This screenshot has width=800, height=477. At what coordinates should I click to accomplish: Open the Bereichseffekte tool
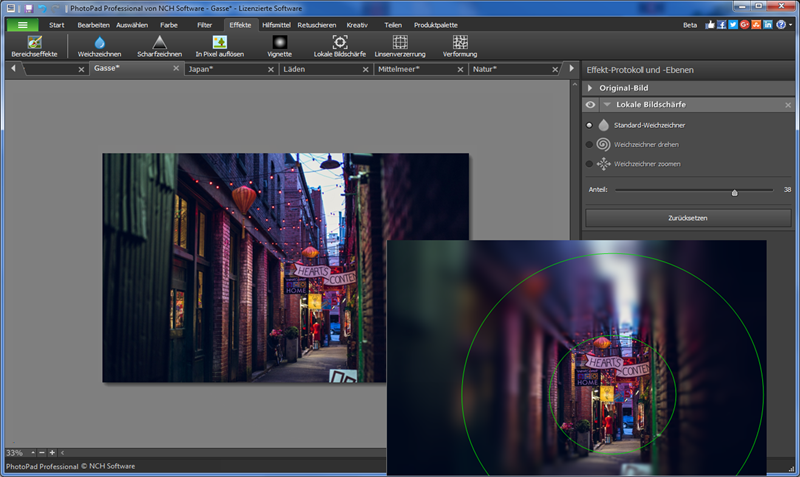click(34, 46)
